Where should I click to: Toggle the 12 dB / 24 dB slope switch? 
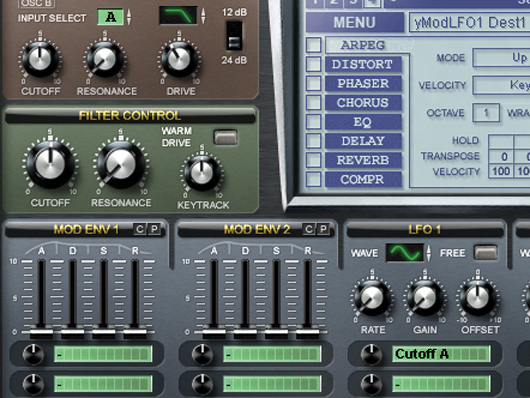pos(234,36)
